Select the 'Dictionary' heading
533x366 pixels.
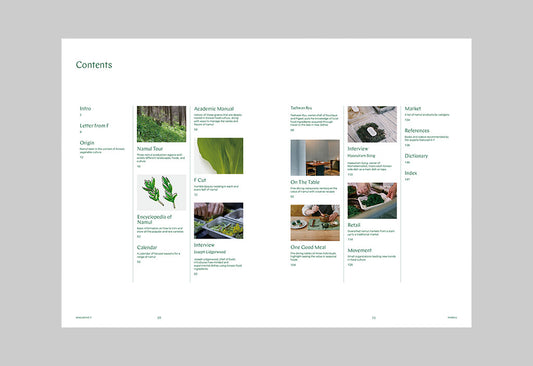pos(416,156)
